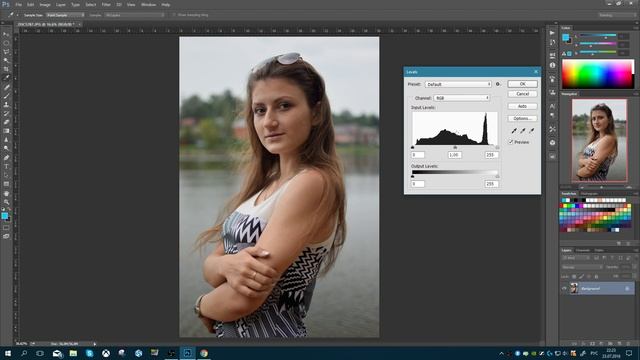
Task: Open the layer blend mode dropdown
Action: [582, 267]
